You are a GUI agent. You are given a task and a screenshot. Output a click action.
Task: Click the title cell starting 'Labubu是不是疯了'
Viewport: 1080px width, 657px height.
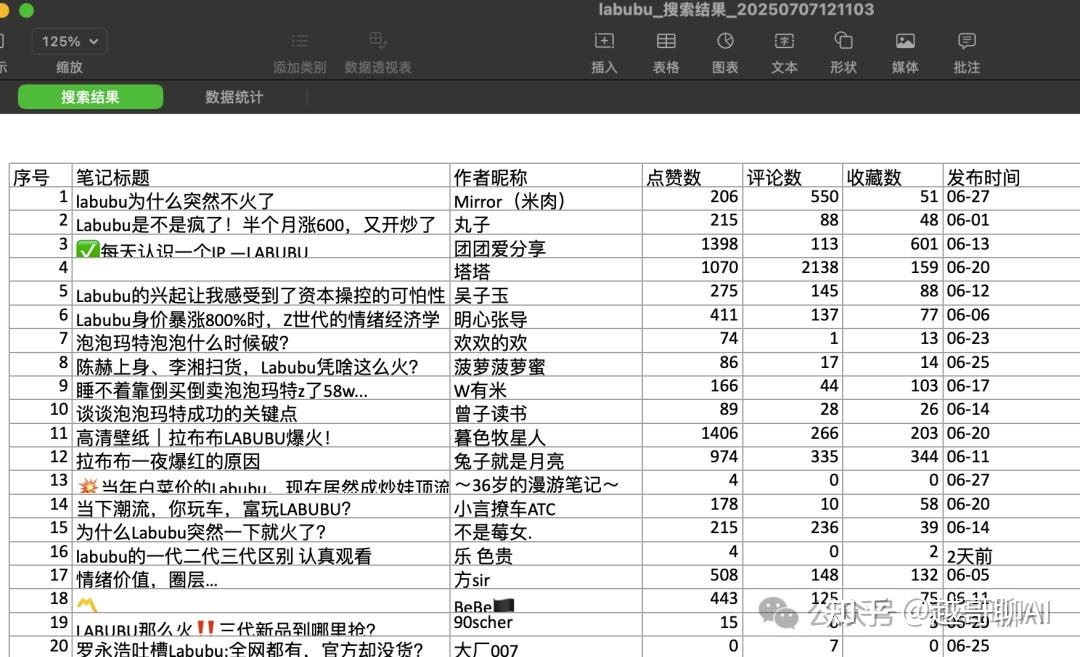(260, 223)
